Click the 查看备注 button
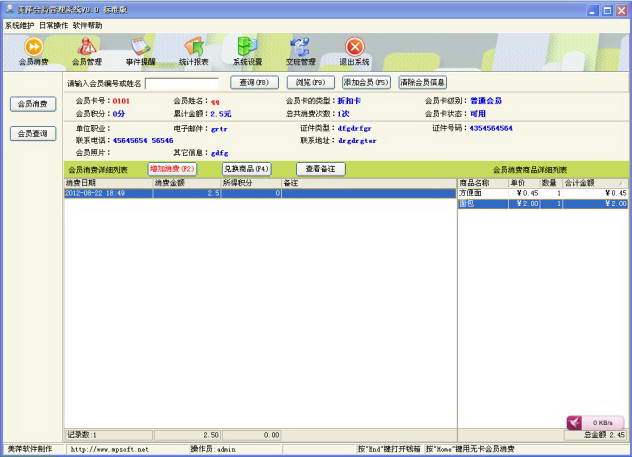Viewport: 632px width, 457px height. 321,169
